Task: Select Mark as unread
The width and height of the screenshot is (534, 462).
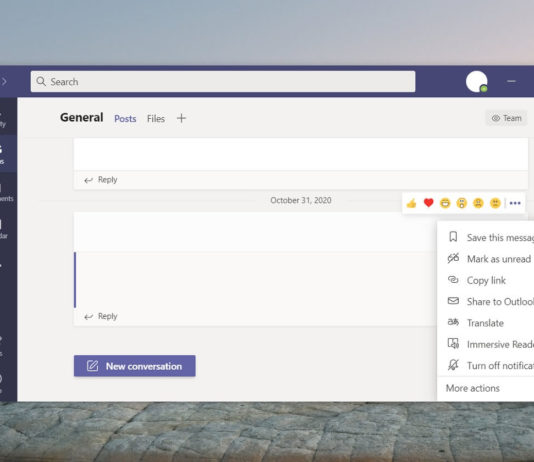Action: 486,259
